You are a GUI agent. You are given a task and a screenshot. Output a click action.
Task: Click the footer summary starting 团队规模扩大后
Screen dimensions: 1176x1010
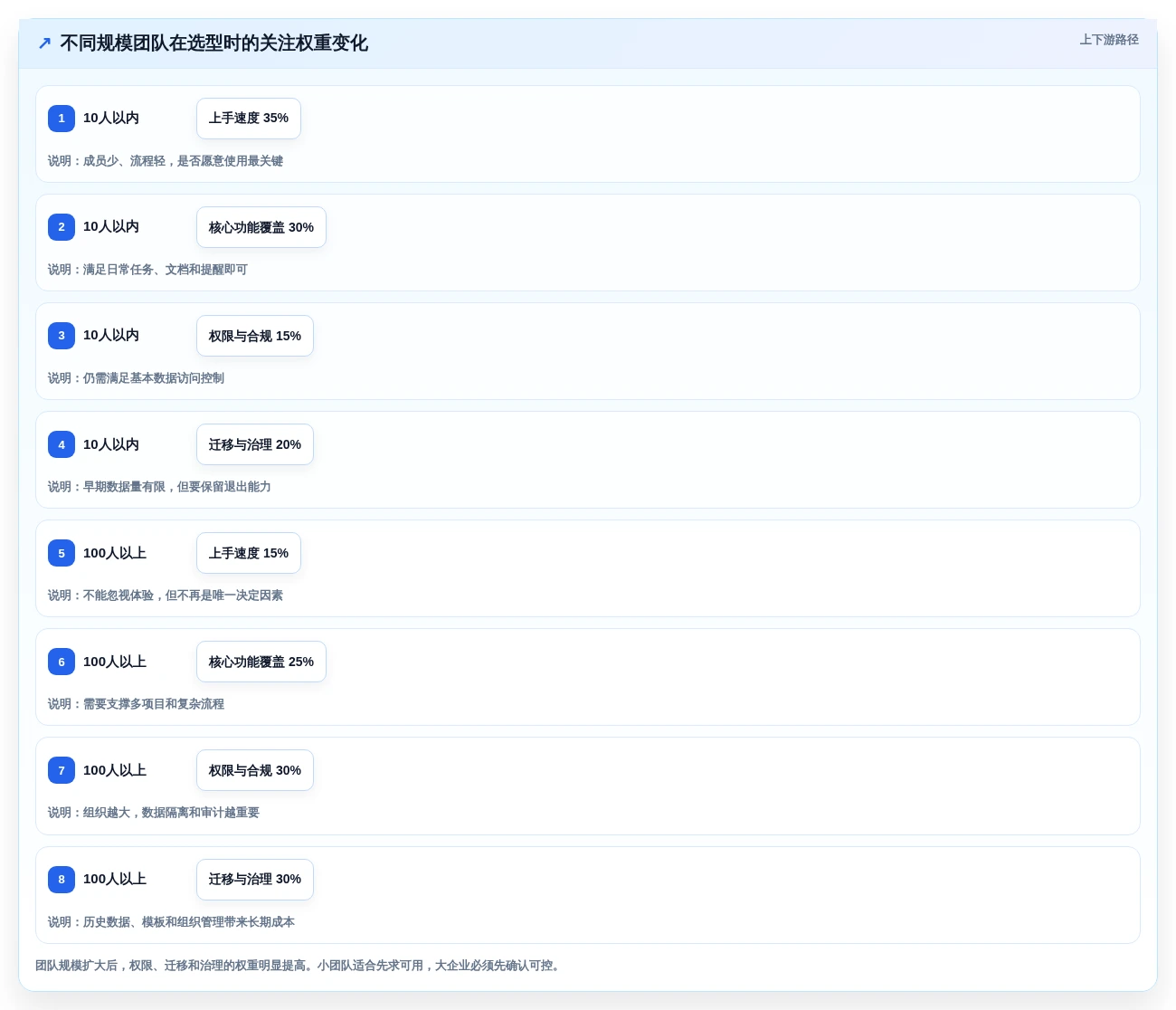coord(299,966)
